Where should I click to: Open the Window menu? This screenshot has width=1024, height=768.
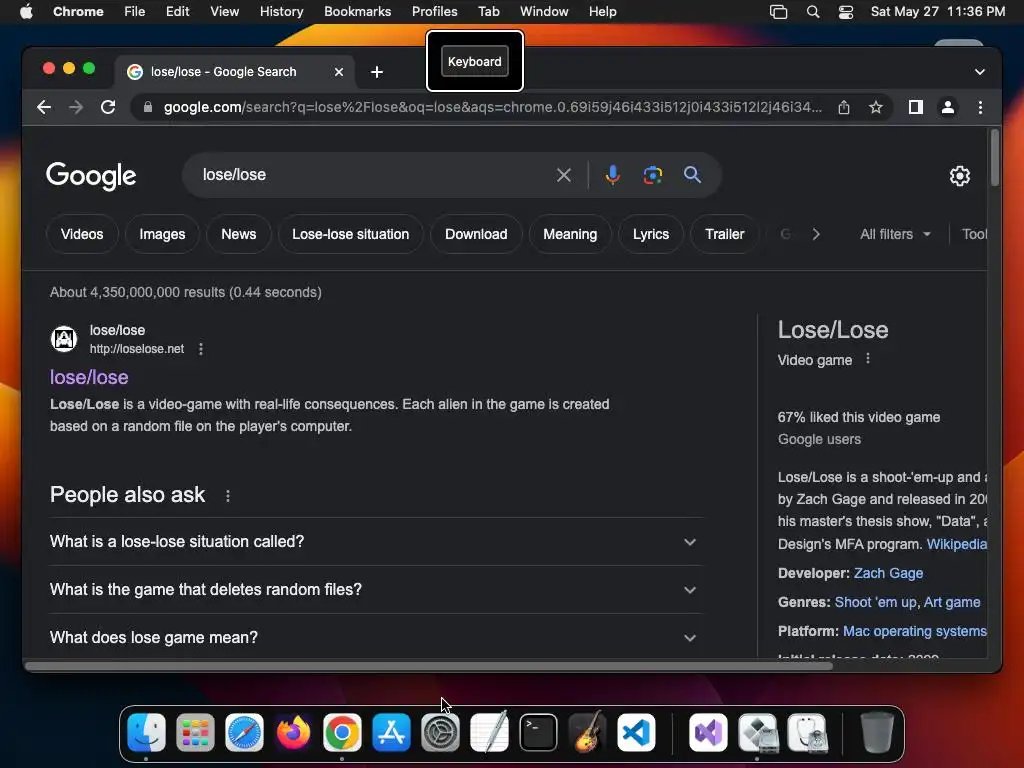tap(544, 12)
